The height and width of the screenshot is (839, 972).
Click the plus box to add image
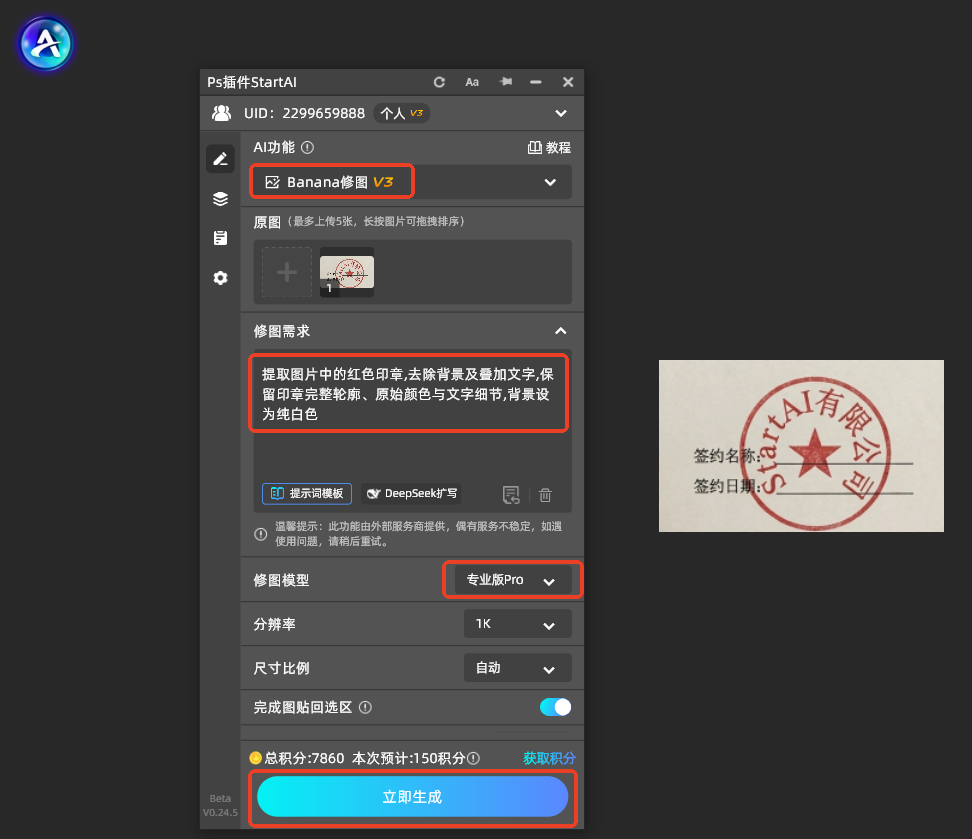287,272
